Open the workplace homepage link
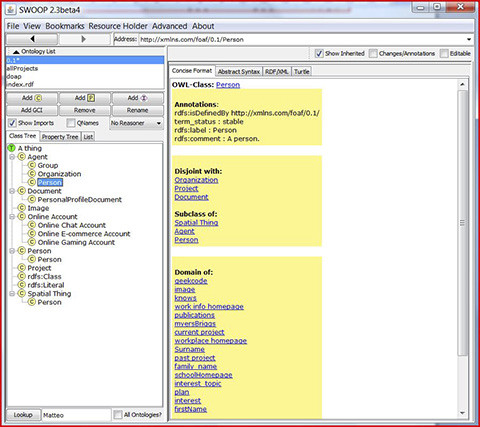 click(x=211, y=341)
